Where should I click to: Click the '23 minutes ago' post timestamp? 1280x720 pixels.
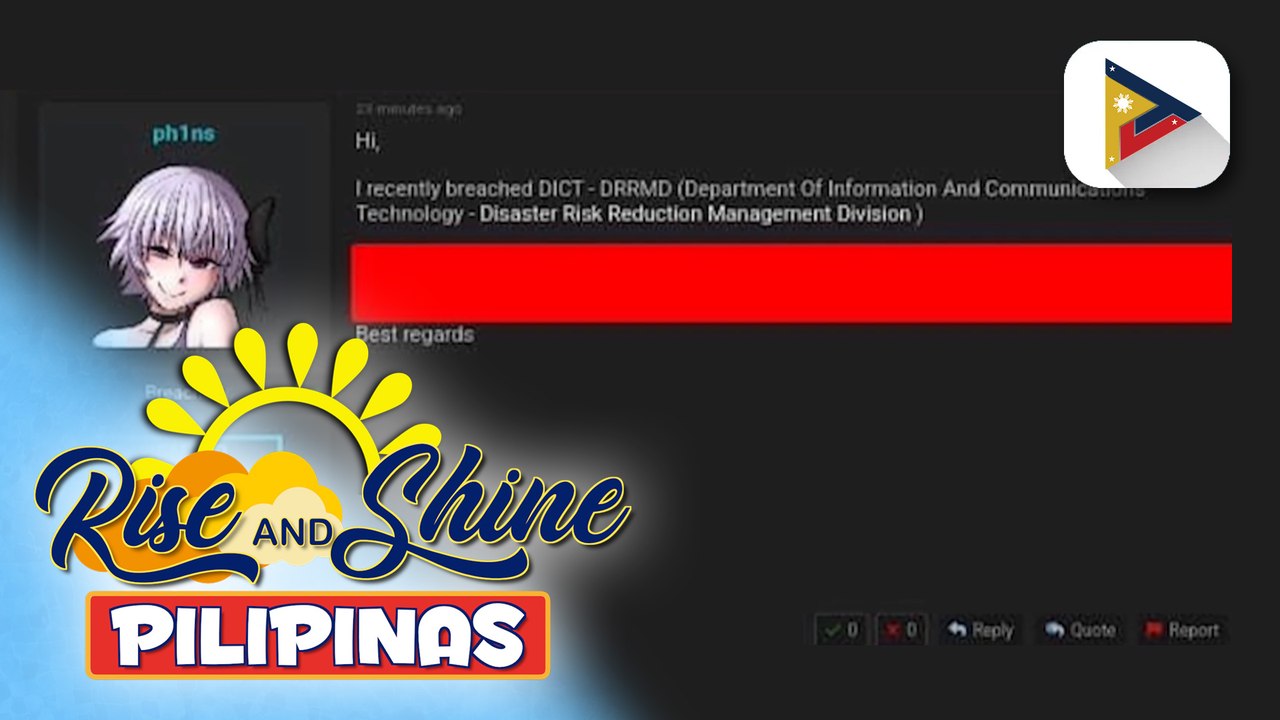point(408,109)
